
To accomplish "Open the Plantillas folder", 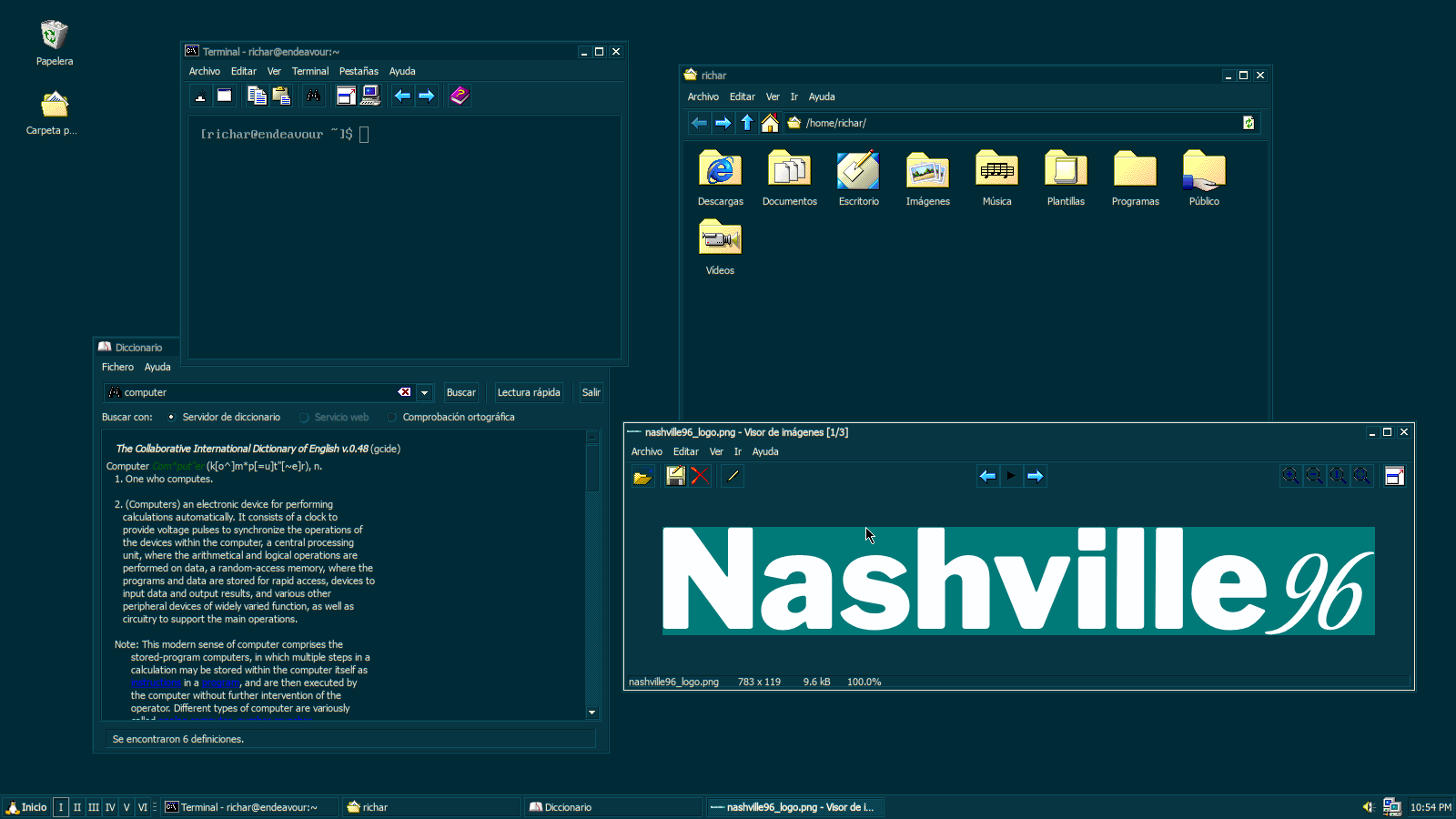I will pyautogui.click(x=1066, y=178).
